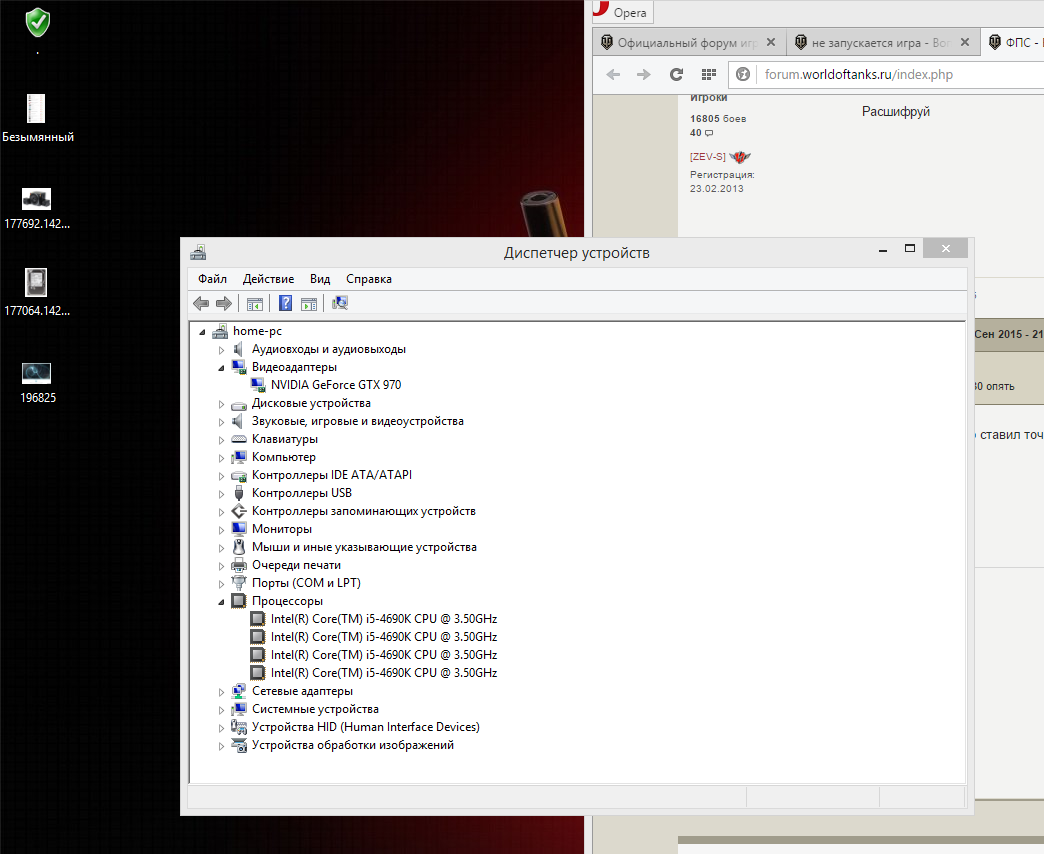Expand the Мониторы node
The height and width of the screenshot is (854, 1044).
tap(222, 530)
